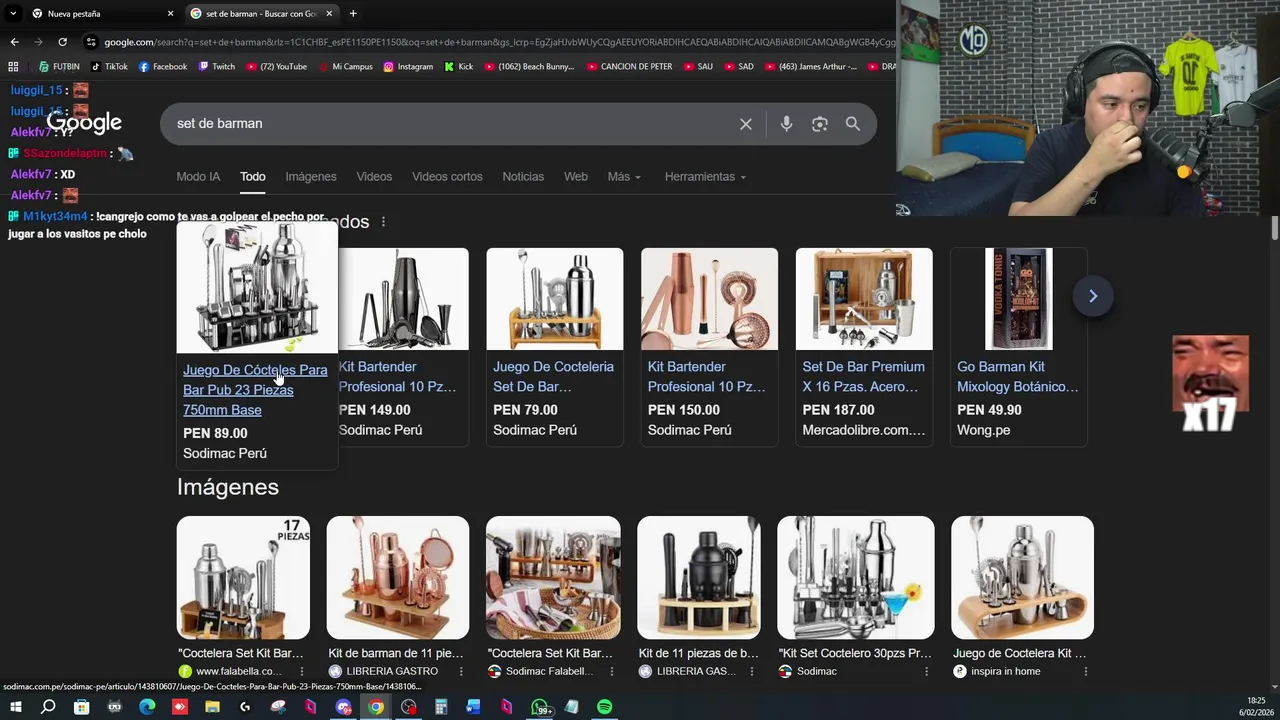Open Microsoft Store from taskbar

(x=81, y=707)
